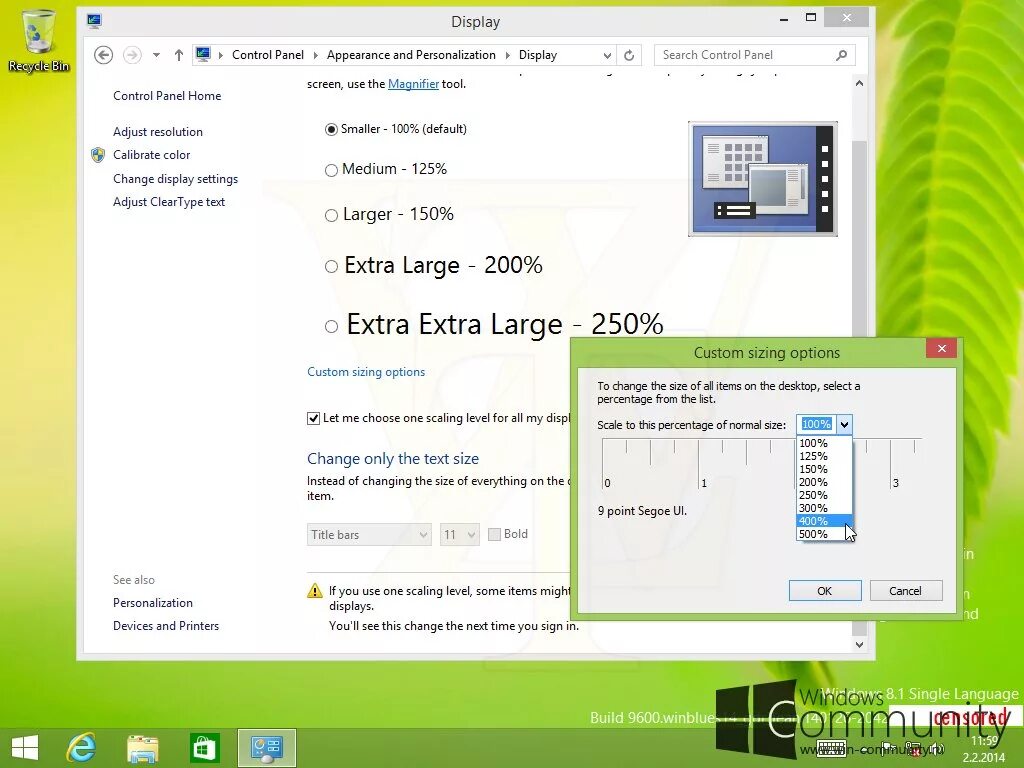
Task: Select Appearance and Personalization breadcrumb
Action: [411, 55]
